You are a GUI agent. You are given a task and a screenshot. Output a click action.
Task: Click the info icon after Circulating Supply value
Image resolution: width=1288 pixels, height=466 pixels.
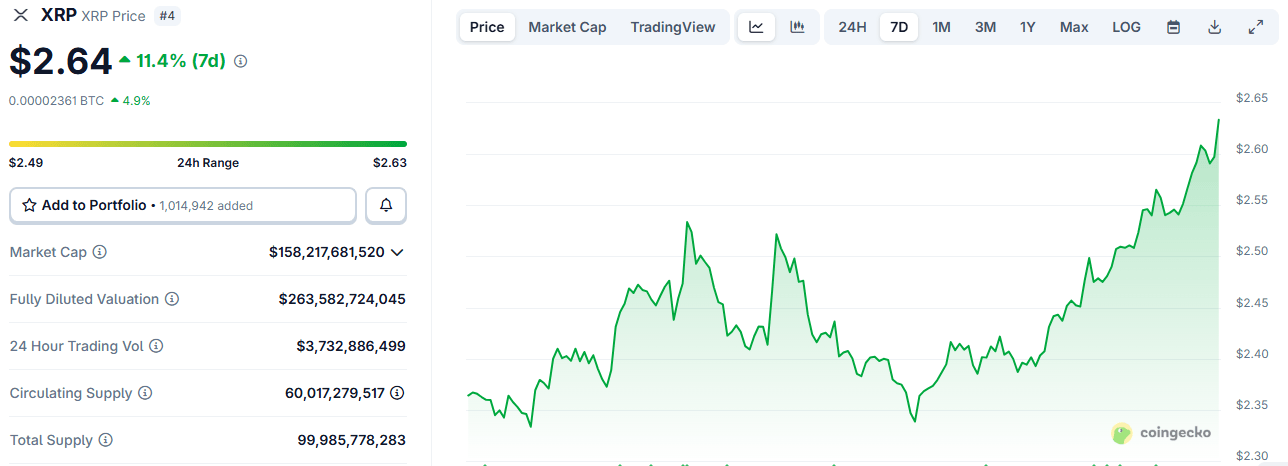pos(397,393)
